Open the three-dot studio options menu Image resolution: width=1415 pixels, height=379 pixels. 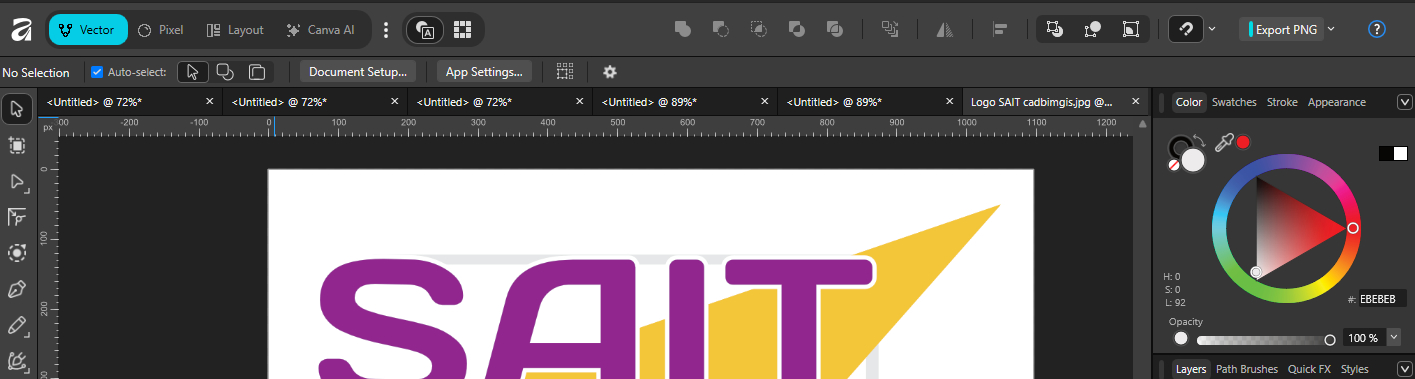click(386, 30)
